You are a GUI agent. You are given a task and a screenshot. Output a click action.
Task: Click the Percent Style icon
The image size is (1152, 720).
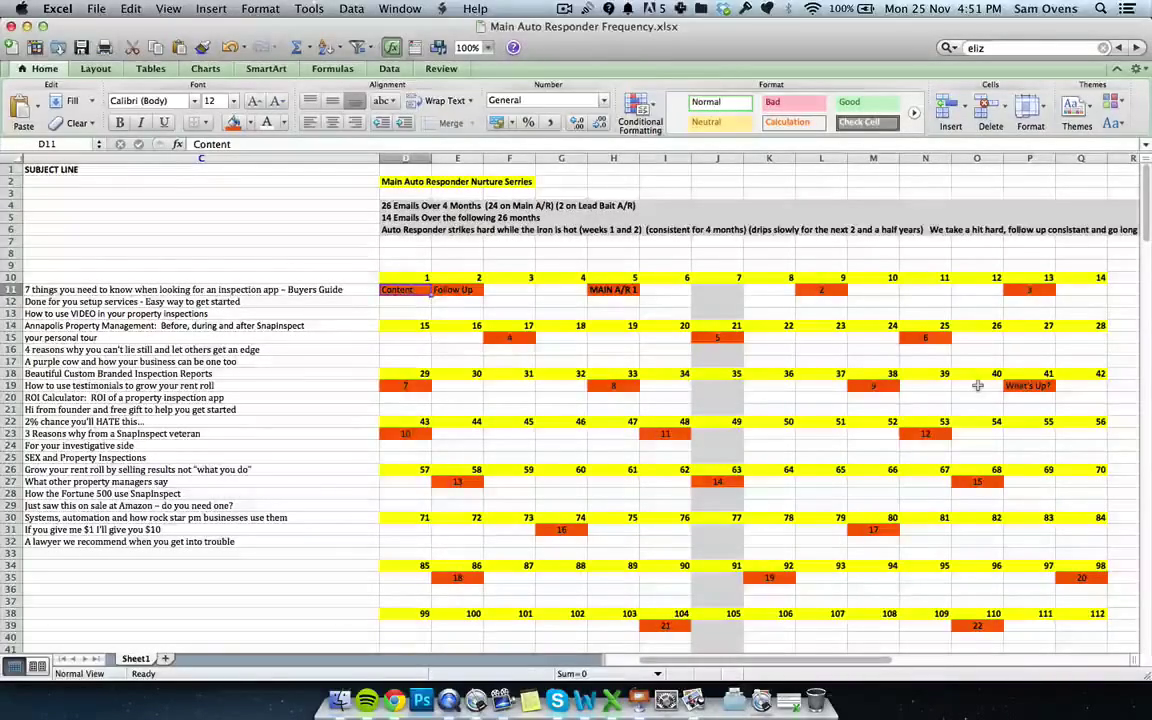coord(528,123)
